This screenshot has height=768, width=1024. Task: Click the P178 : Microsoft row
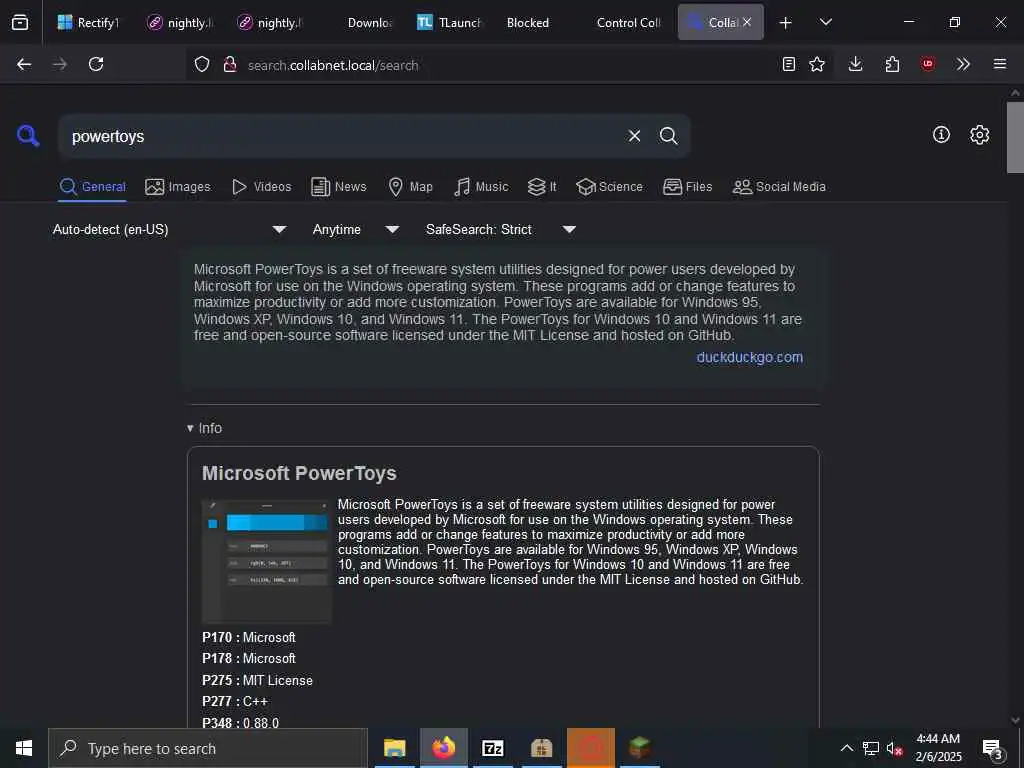[249, 658]
